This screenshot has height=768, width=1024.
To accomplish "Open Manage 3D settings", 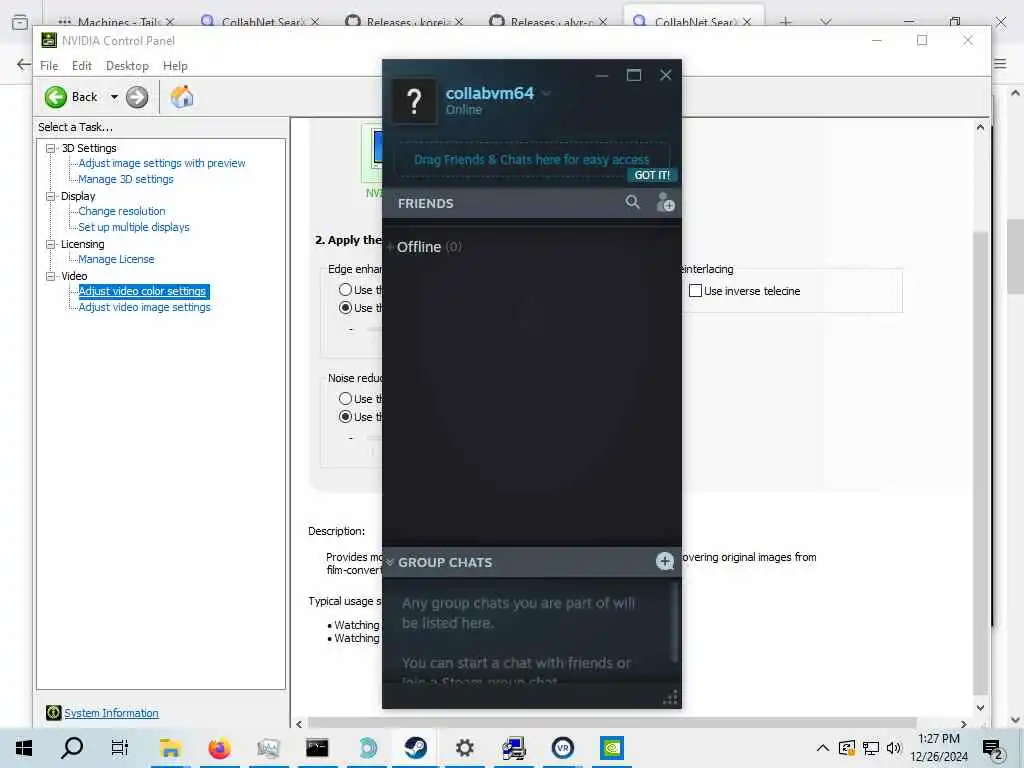I will [x=126, y=179].
